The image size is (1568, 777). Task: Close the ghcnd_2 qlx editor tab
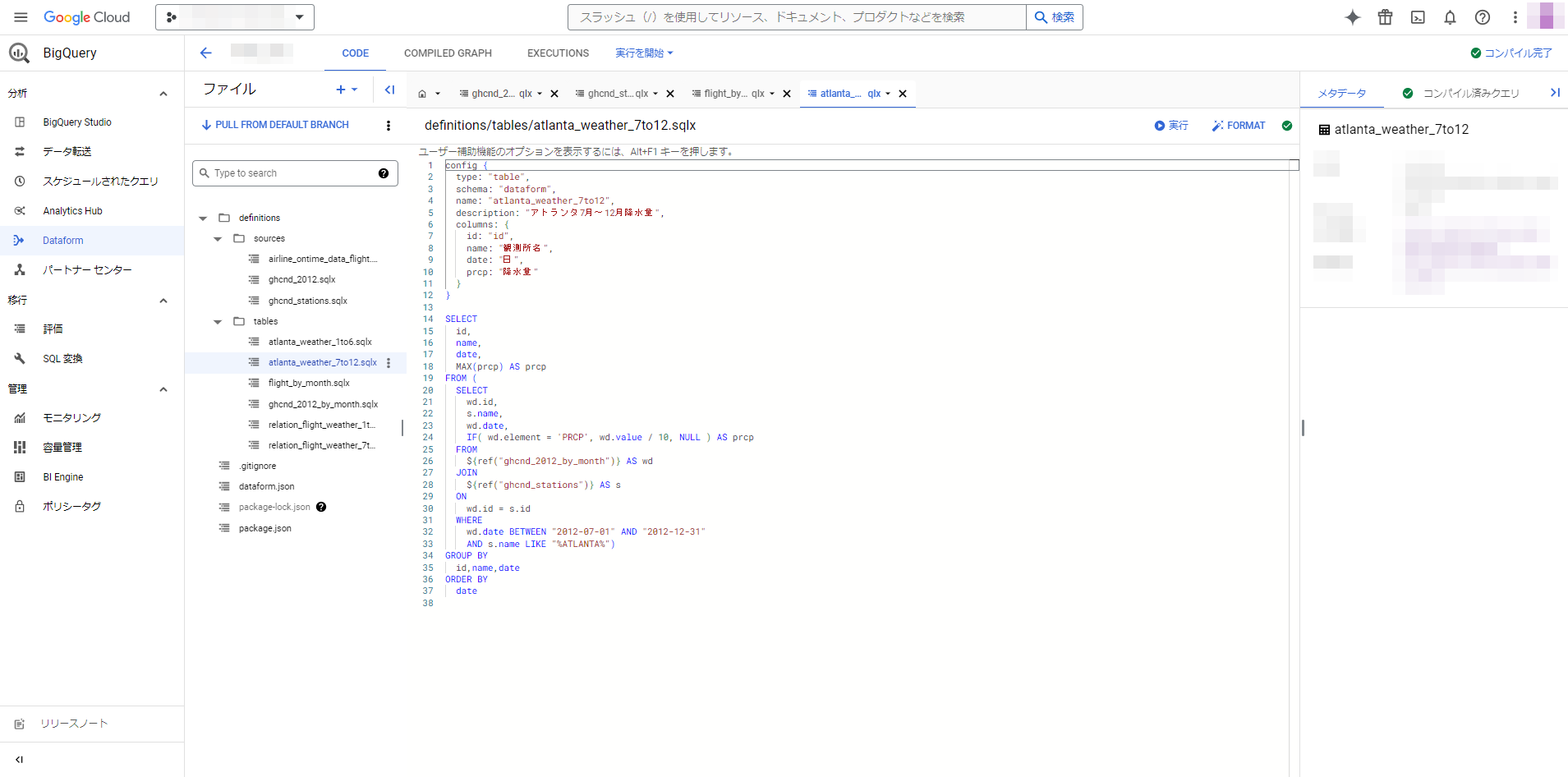(554, 94)
